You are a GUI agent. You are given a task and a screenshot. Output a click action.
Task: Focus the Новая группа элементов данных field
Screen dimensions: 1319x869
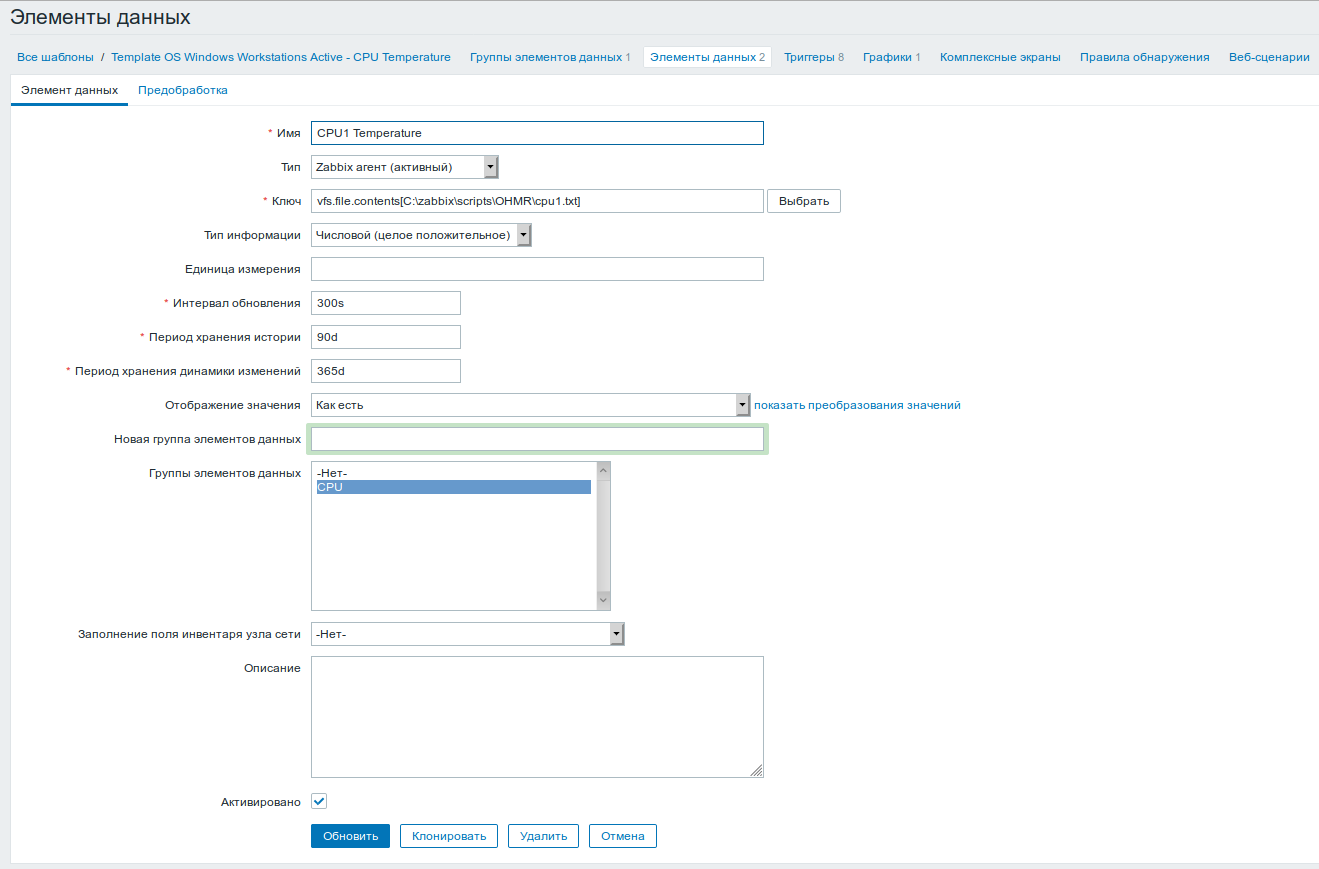pos(537,439)
